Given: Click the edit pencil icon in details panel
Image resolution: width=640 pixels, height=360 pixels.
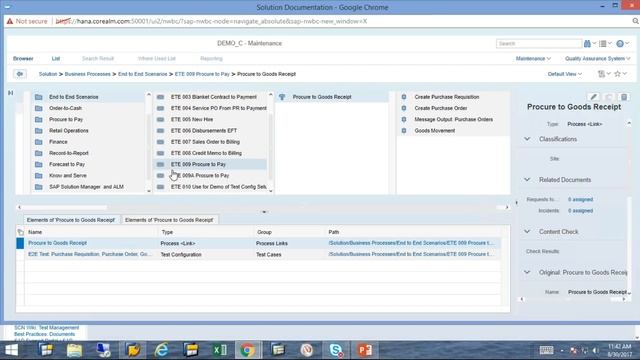Looking at the screenshot, I should point(593,97).
